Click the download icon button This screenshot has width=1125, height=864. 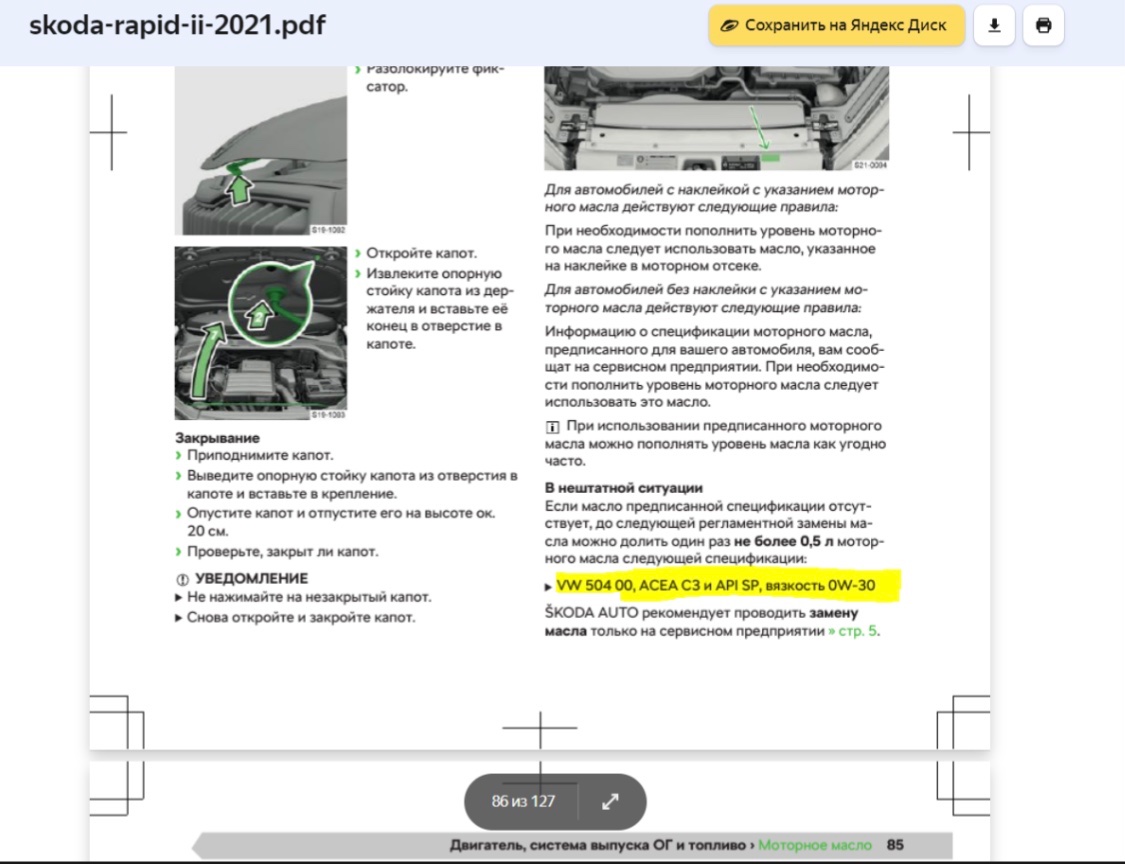[994, 25]
